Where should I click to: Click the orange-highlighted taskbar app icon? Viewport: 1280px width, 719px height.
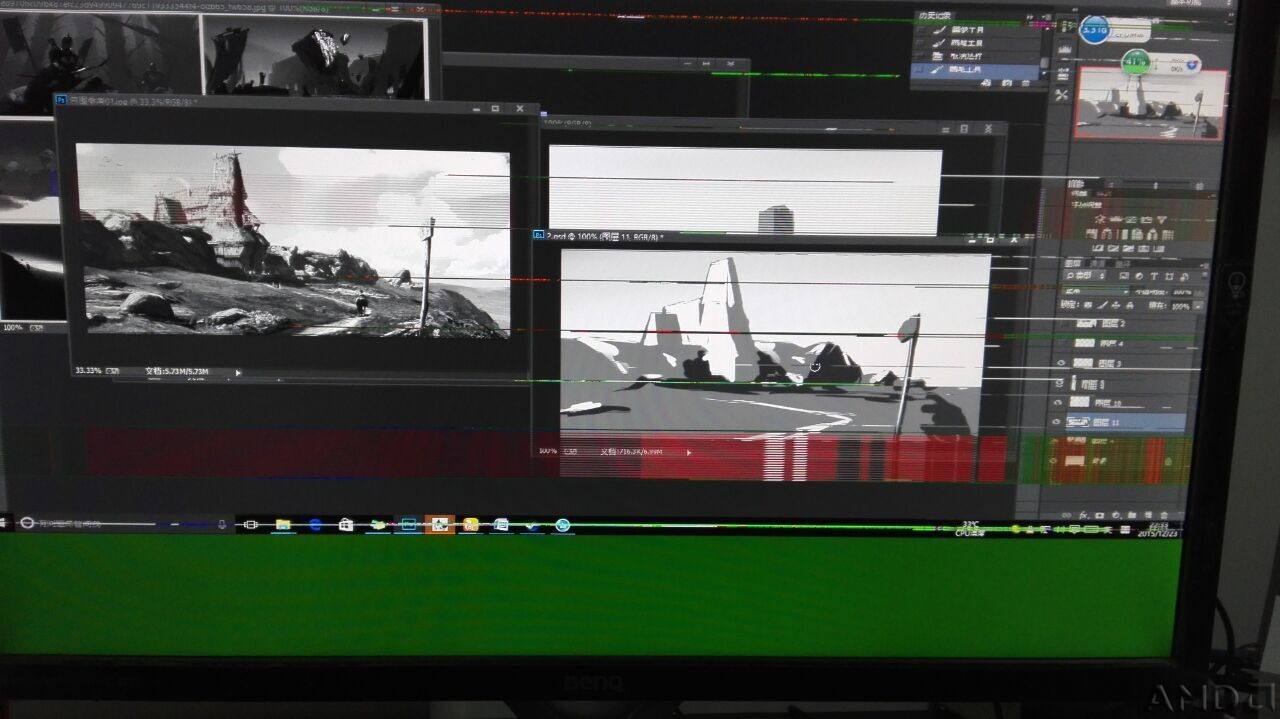439,524
